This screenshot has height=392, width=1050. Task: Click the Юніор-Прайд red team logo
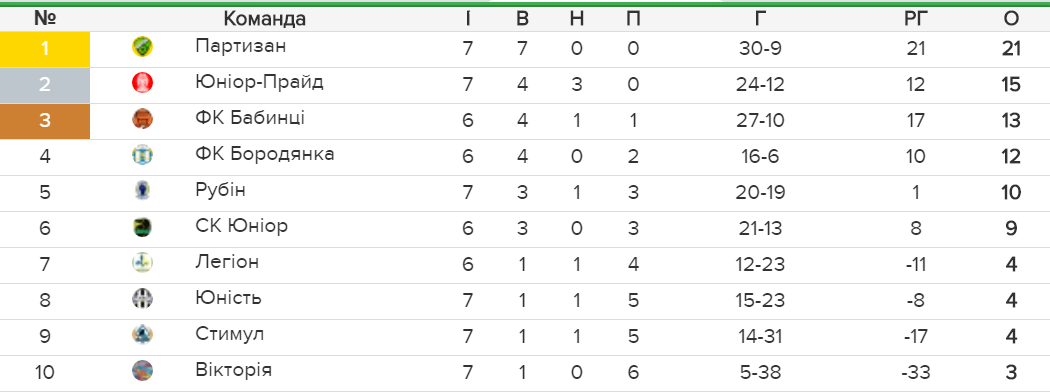(143, 83)
